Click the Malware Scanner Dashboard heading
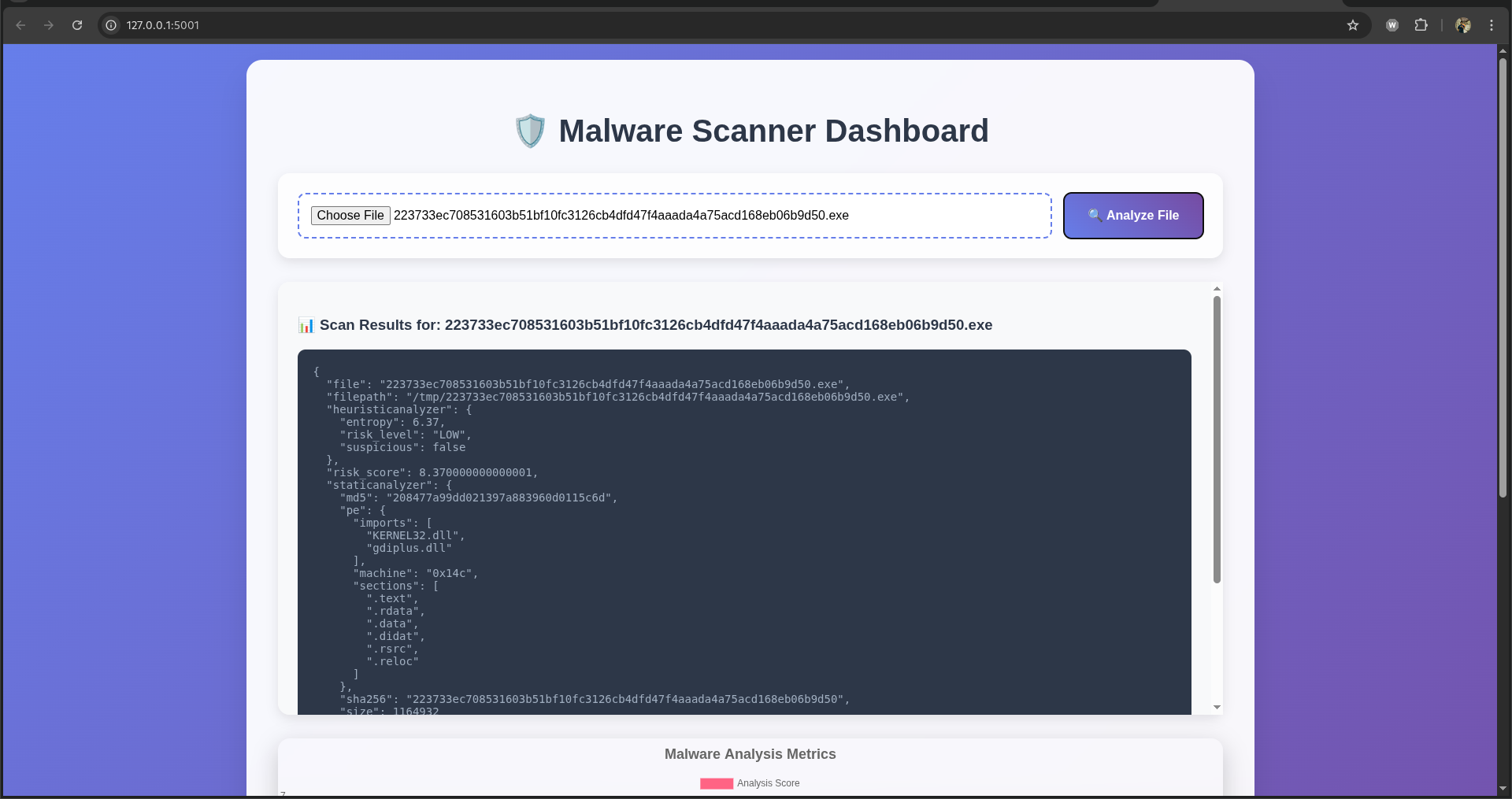Viewport: 1512px width, 799px height. click(773, 131)
